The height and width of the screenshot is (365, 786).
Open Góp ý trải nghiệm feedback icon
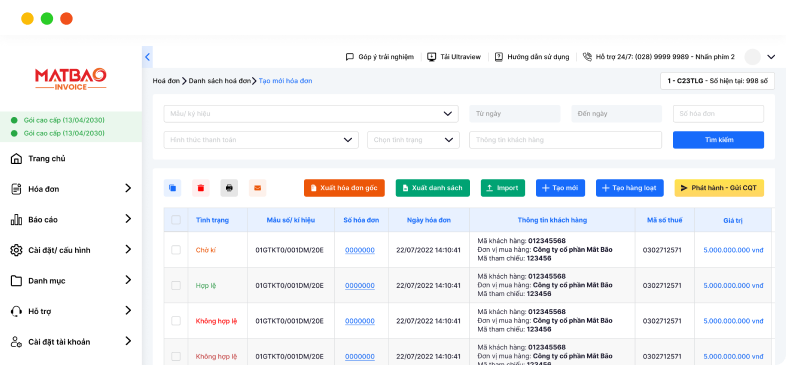(x=350, y=57)
